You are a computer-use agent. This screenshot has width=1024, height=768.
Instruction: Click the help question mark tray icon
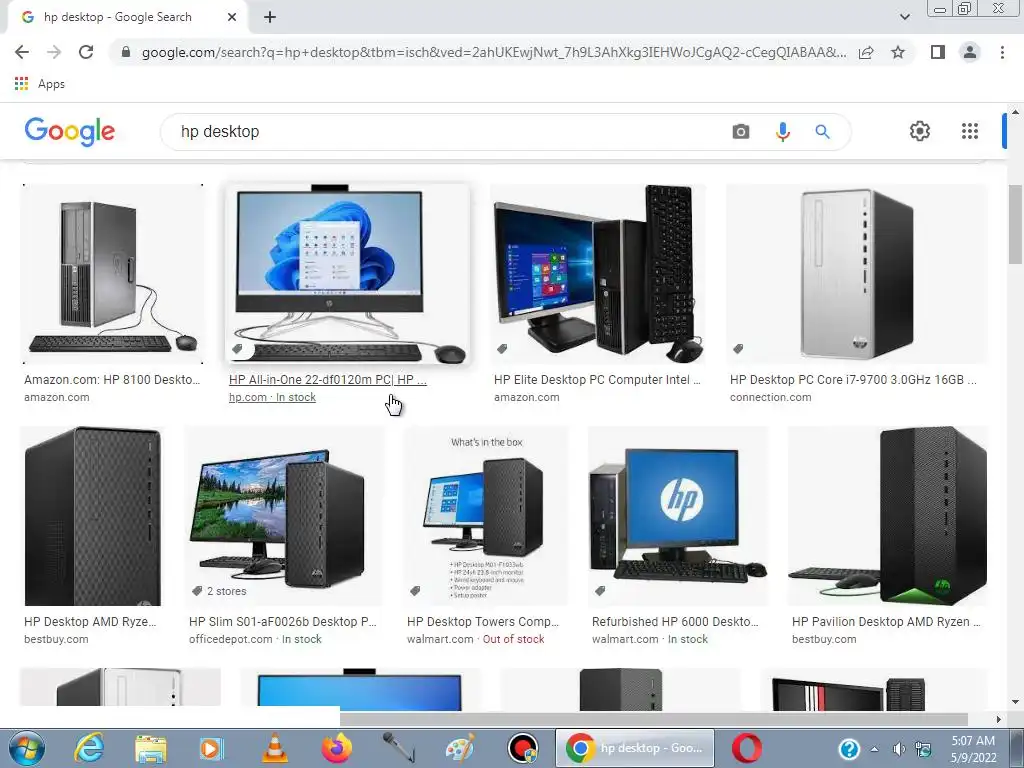pos(849,749)
